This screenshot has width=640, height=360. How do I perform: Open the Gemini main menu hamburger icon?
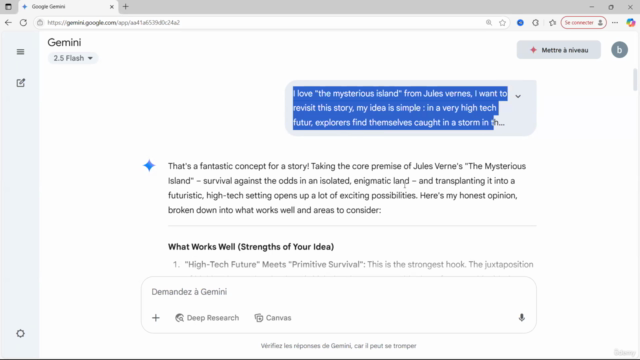pyautogui.click(x=20, y=52)
